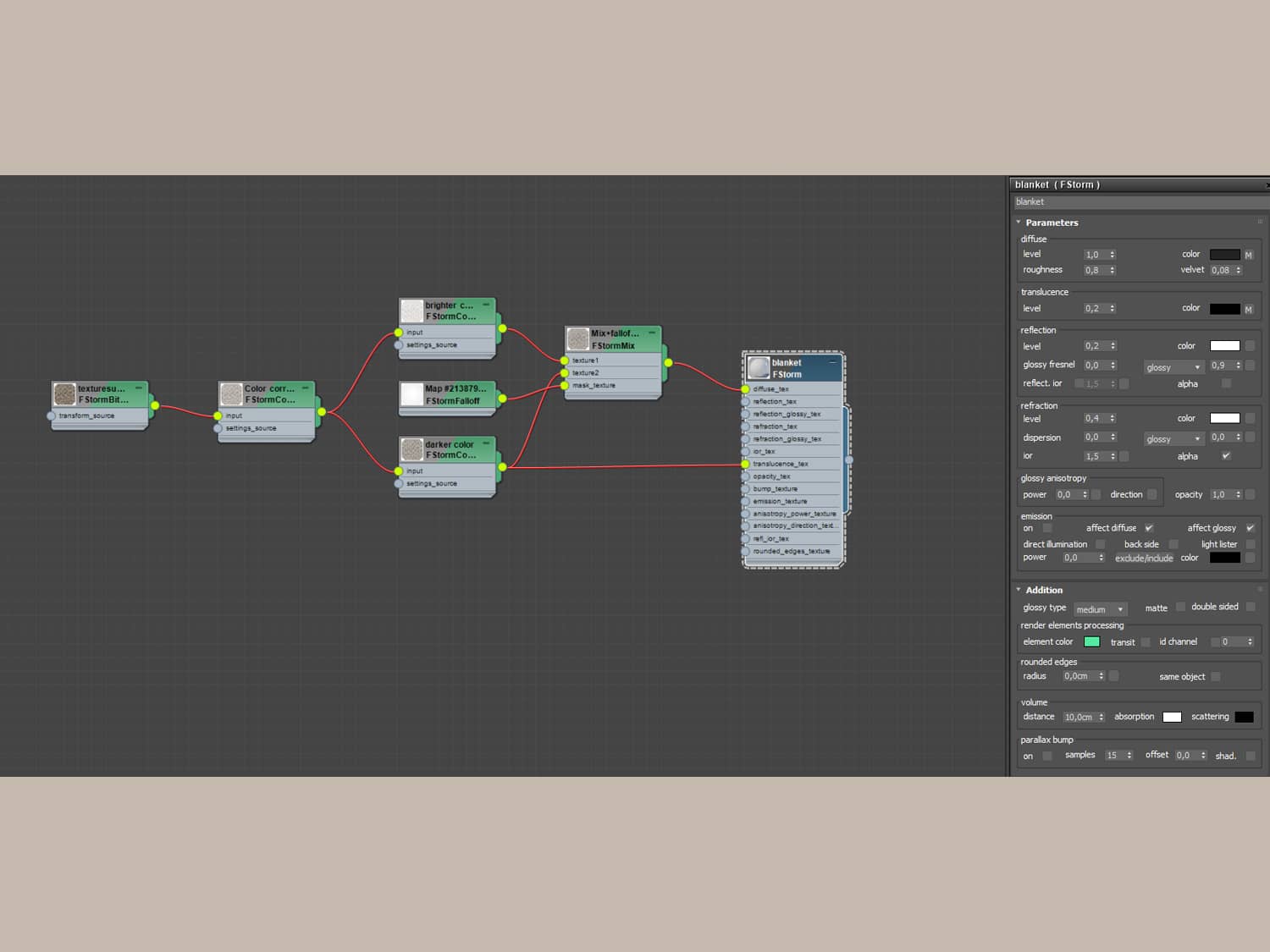
Task: Open the volume absorption color swatch
Action: pos(1172,717)
